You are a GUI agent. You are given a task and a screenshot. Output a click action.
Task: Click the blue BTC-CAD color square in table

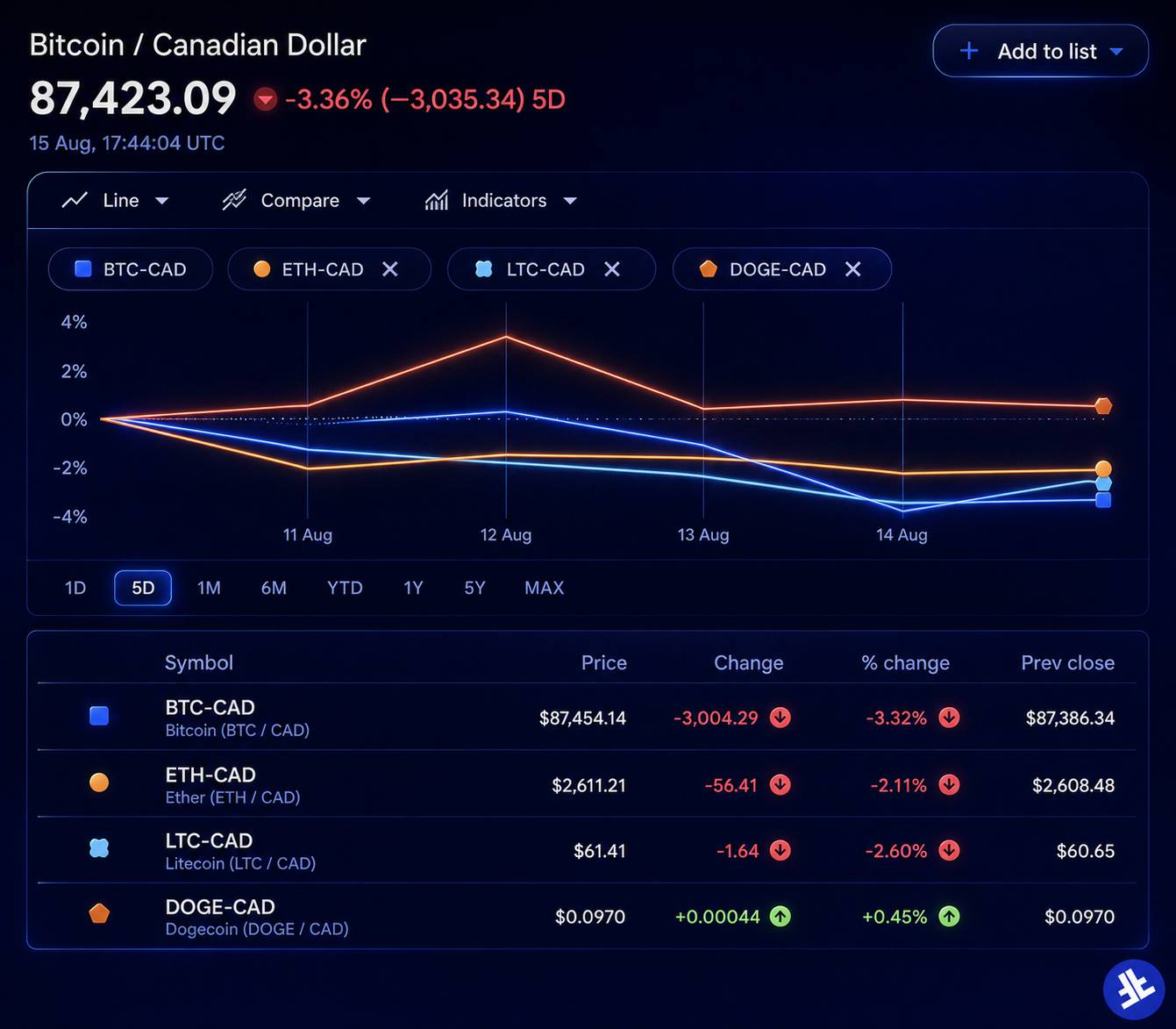pos(99,716)
